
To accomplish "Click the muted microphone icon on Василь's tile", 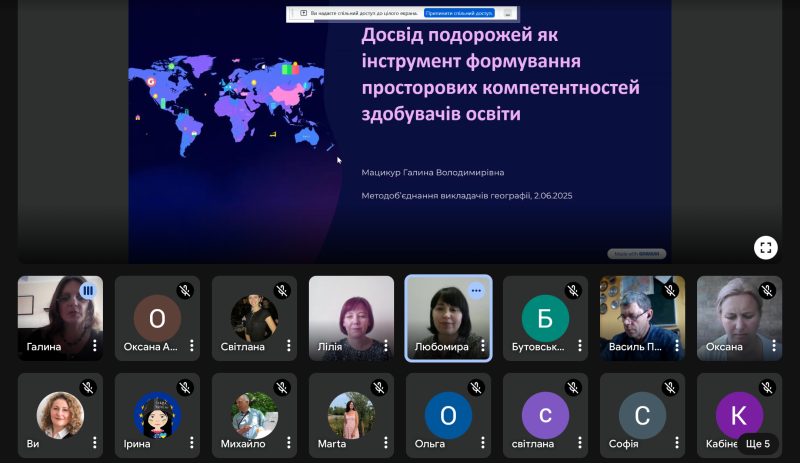I will click(670, 290).
